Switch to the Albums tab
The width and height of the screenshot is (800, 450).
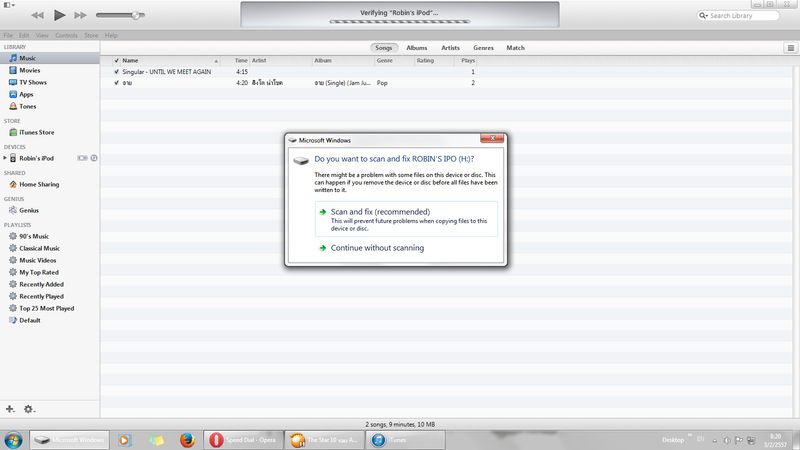[x=417, y=47]
